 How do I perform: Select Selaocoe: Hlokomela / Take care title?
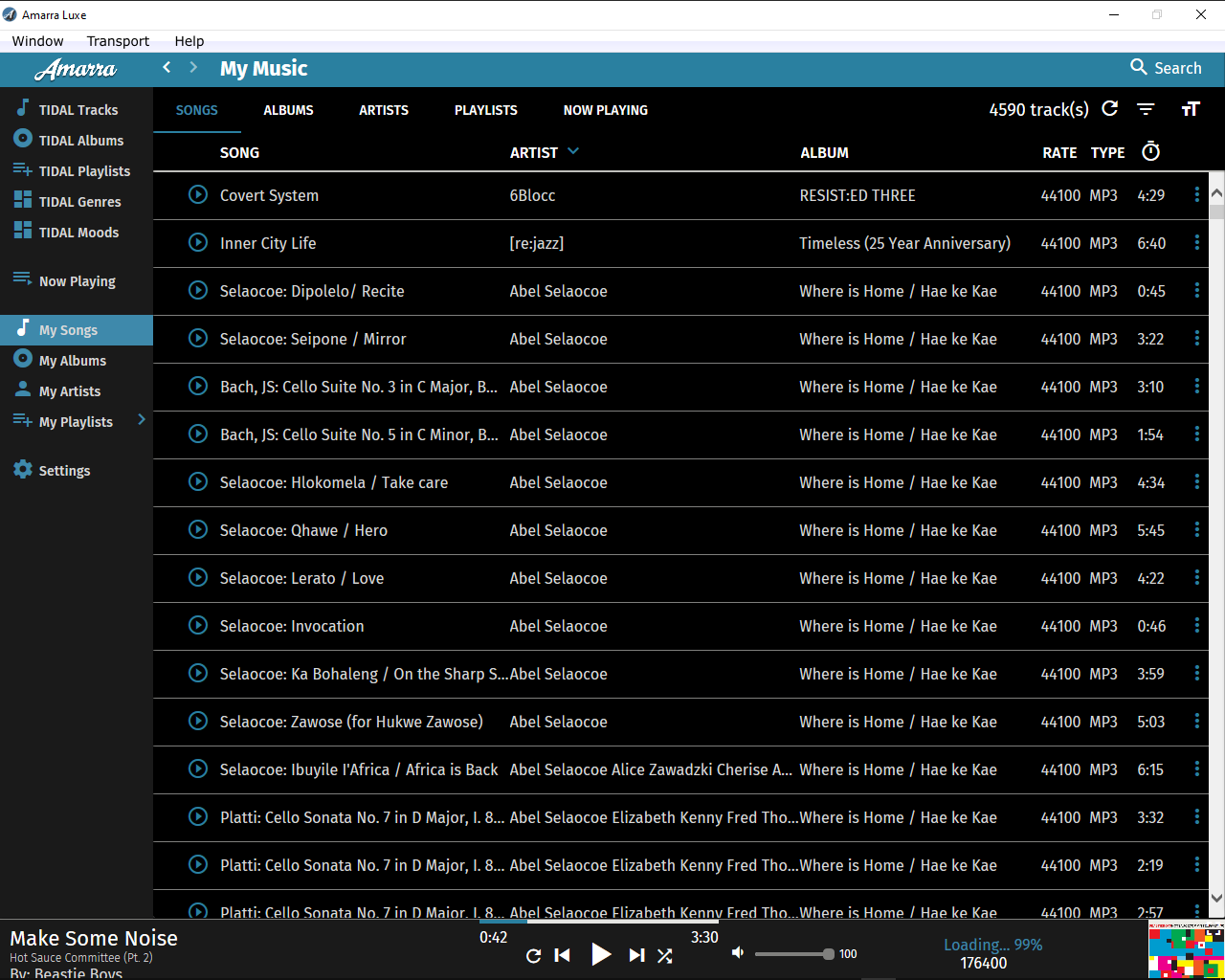click(334, 482)
